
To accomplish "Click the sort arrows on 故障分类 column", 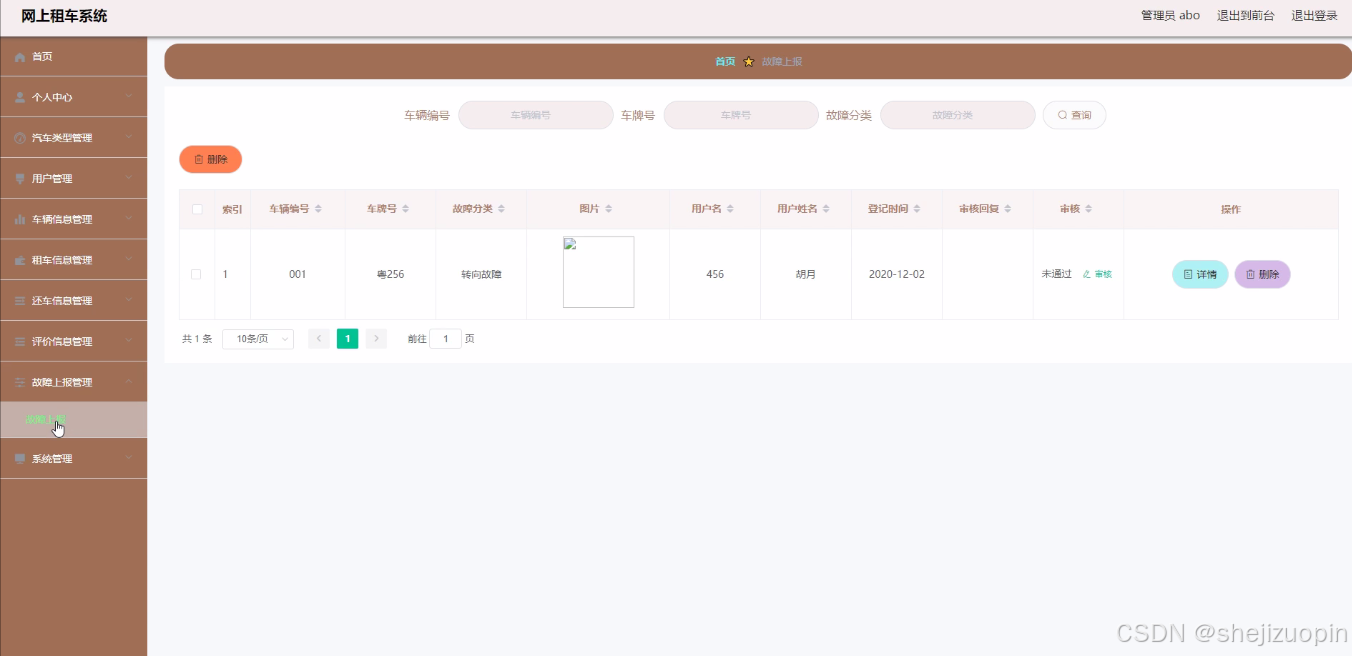I will pos(501,209).
